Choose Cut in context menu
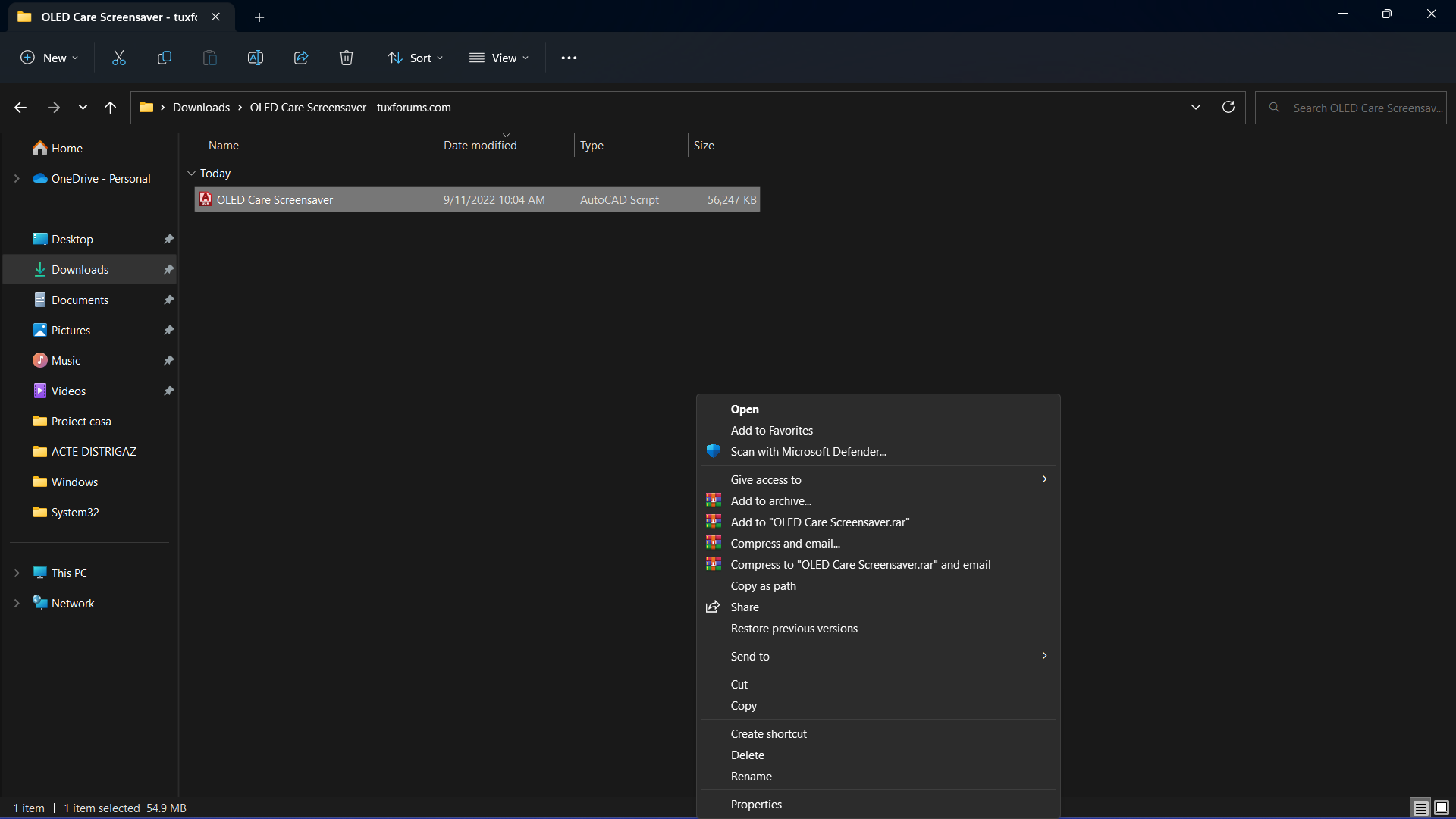The width and height of the screenshot is (1456, 819). [x=878, y=684]
